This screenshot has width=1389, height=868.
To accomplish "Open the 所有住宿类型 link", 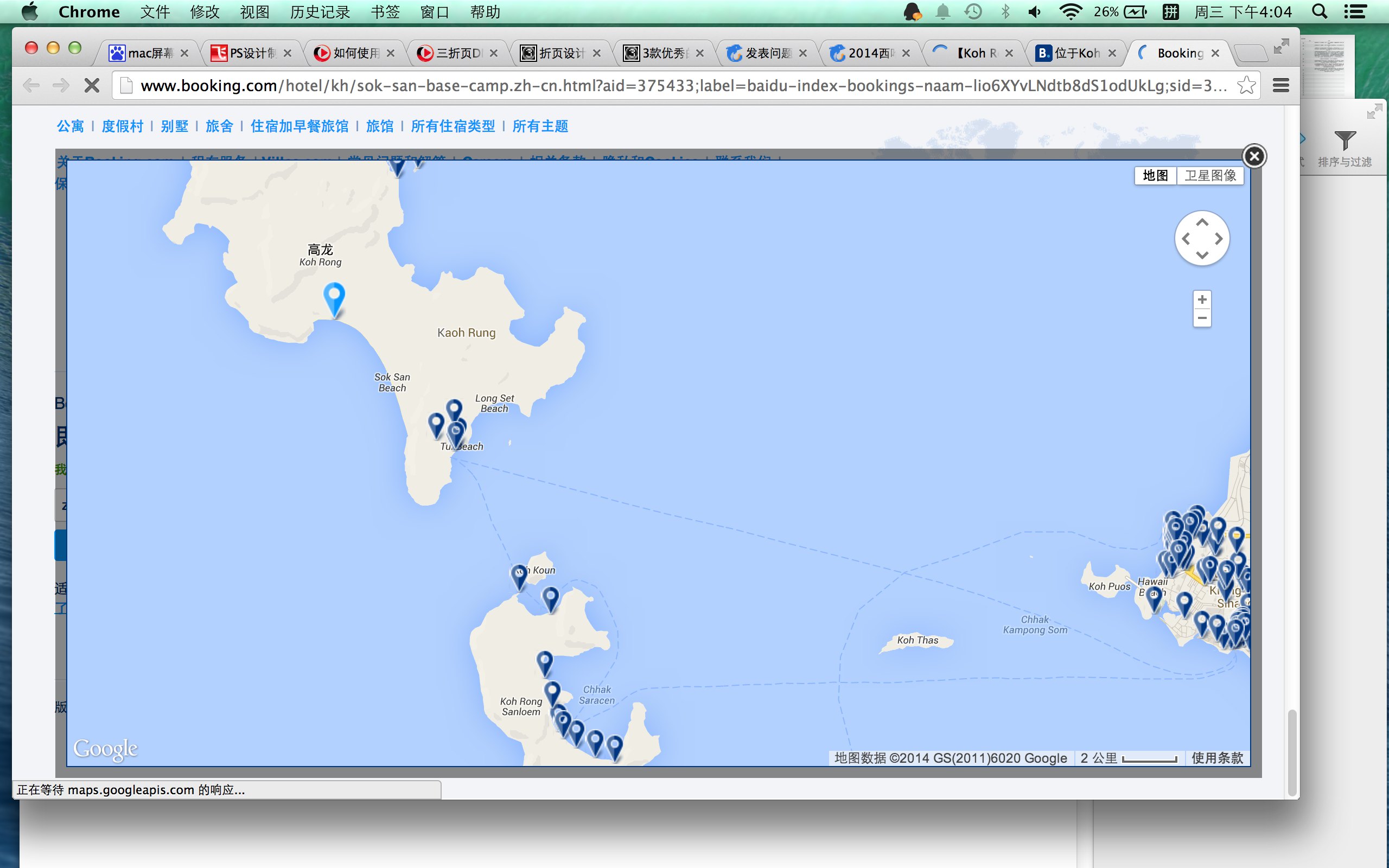I will click(x=453, y=126).
